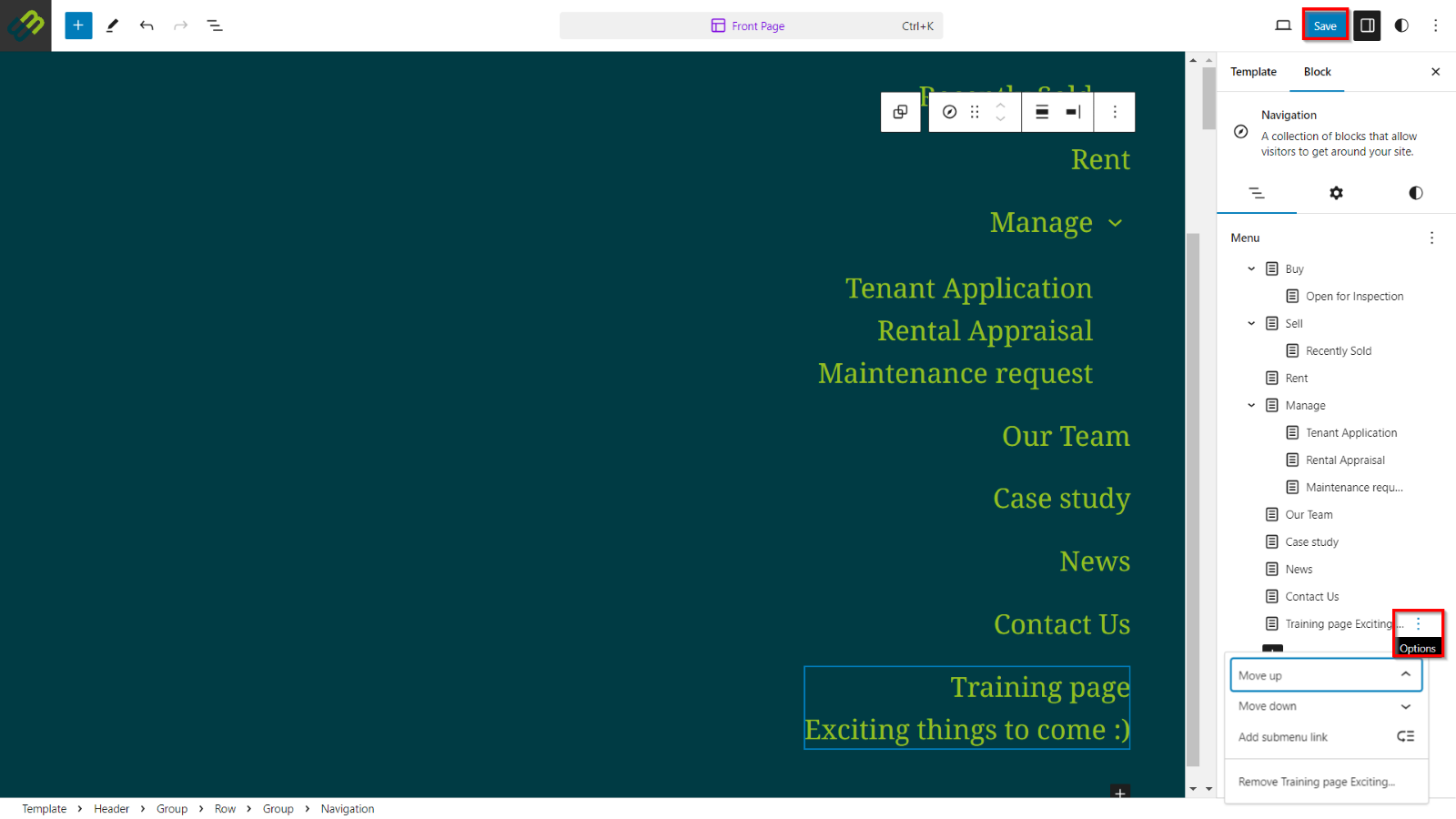The image size is (1456, 819).
Task: Choose Move down in the options menu
Action: pyautogui.click(x=1326, y=706)
